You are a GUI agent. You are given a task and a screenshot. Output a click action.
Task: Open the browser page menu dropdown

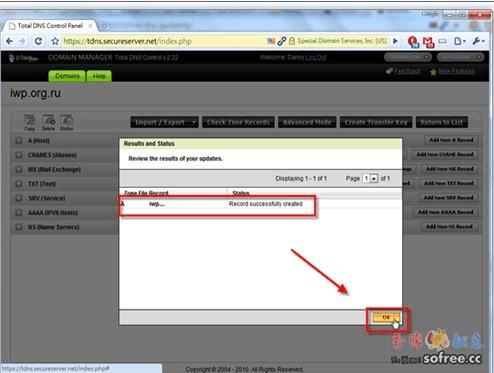point(460,41)
